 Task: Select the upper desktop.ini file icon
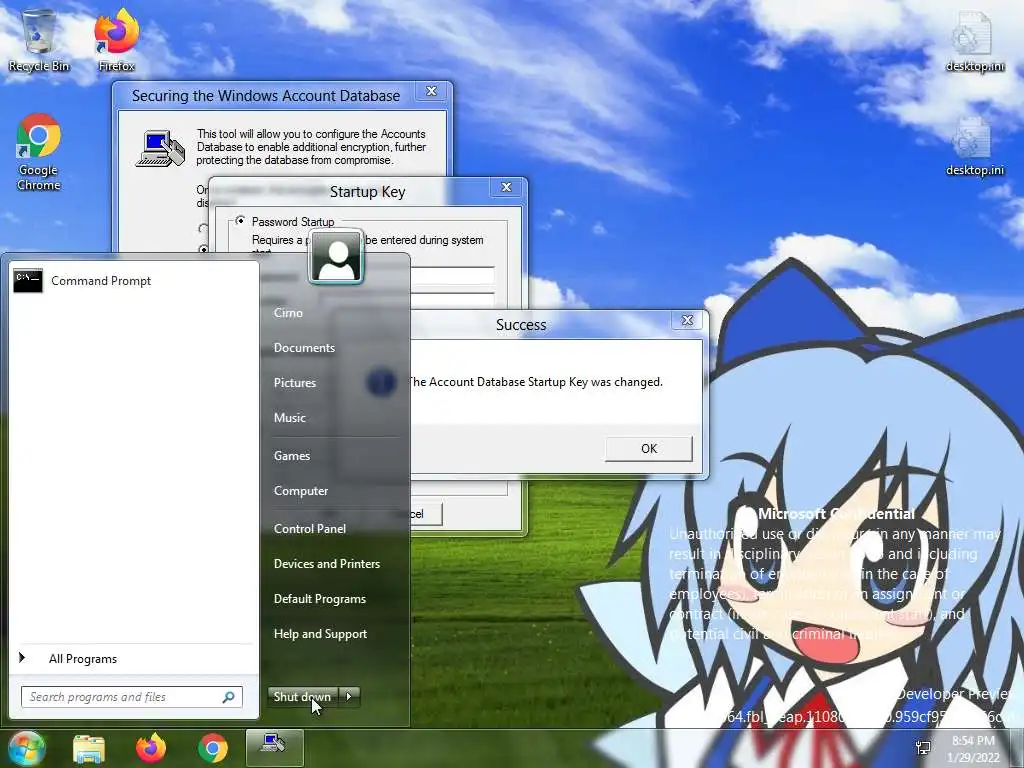coord(975,40)
